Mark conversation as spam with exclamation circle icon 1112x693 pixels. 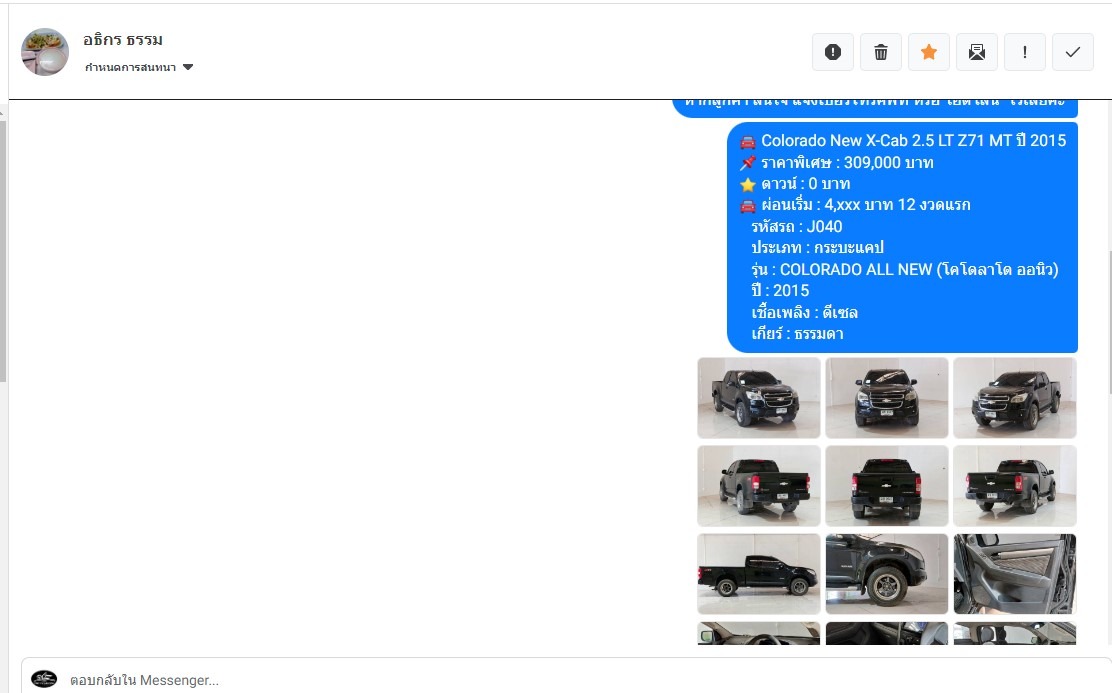pos(833,52)
